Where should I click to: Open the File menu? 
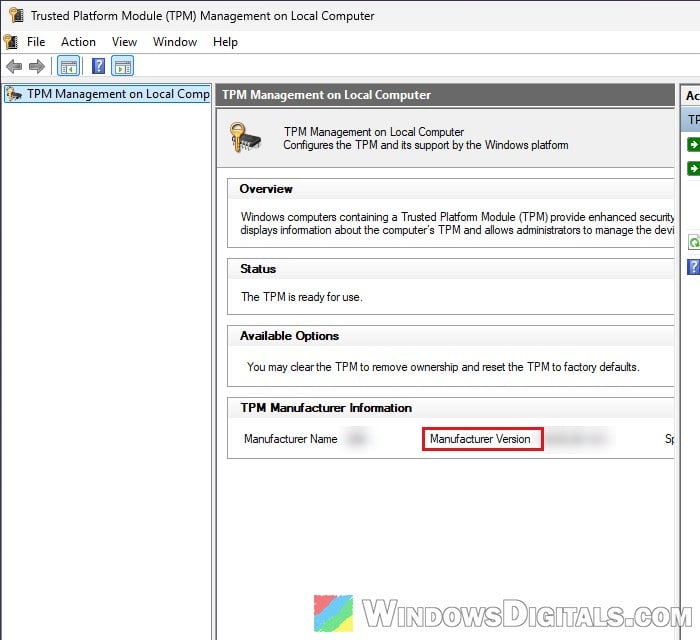click(x=36, y=42)
